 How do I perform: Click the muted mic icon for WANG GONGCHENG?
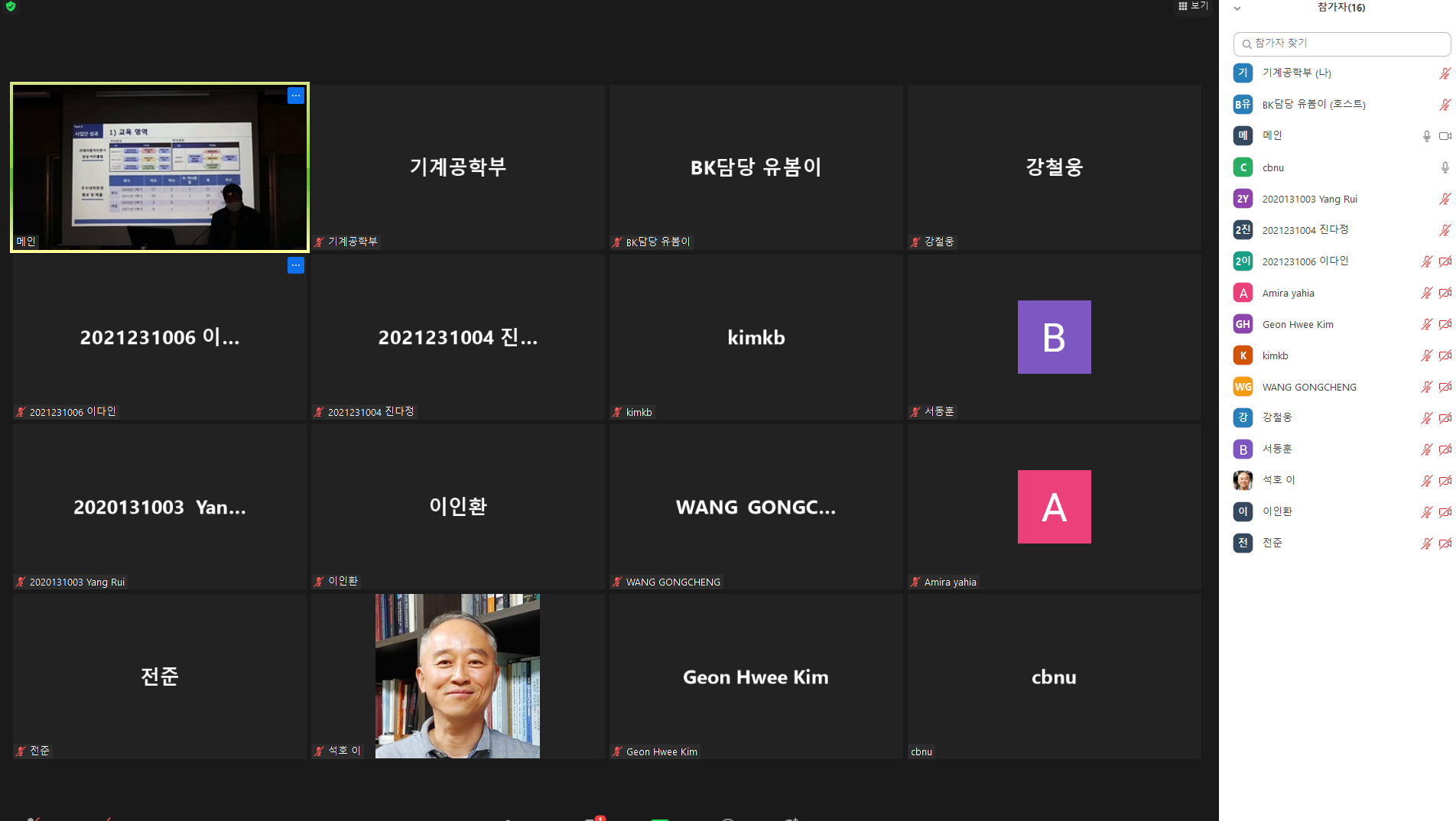coord(1426,387)
